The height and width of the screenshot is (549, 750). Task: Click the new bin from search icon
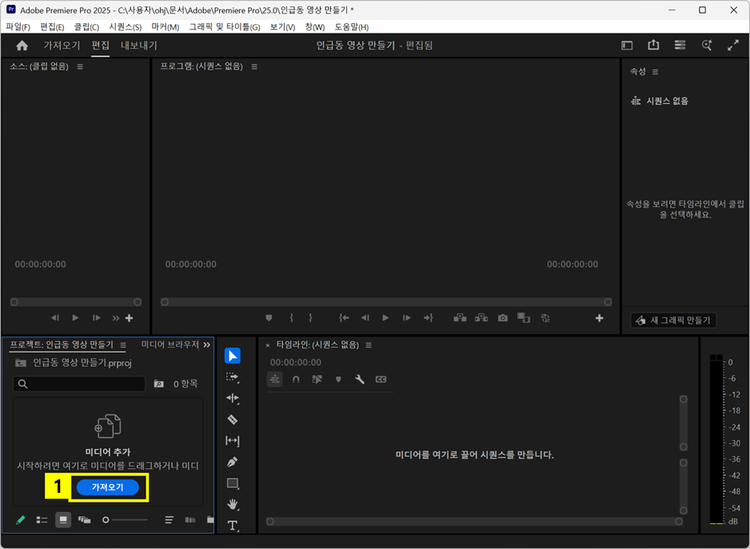[159, 384]
